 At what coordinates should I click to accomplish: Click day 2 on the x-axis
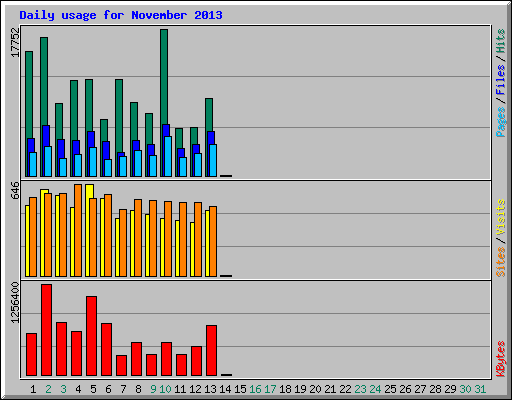(x=48, y=389)
